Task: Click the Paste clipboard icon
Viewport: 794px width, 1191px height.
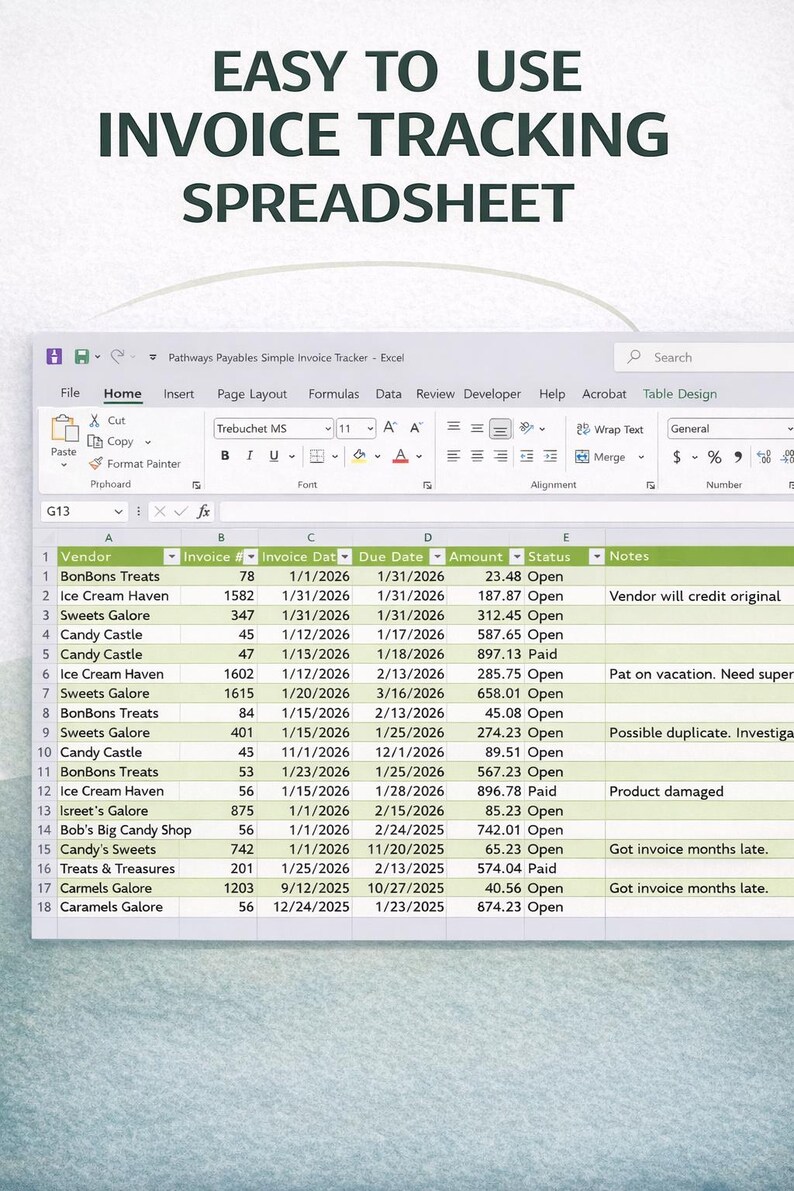Action: pos(64,428)
